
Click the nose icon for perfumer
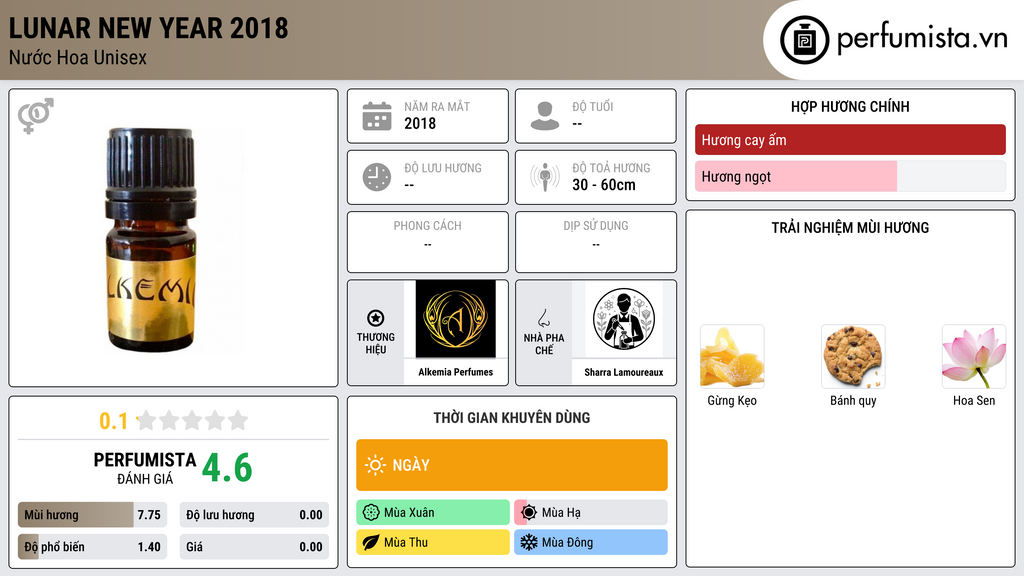543,318
